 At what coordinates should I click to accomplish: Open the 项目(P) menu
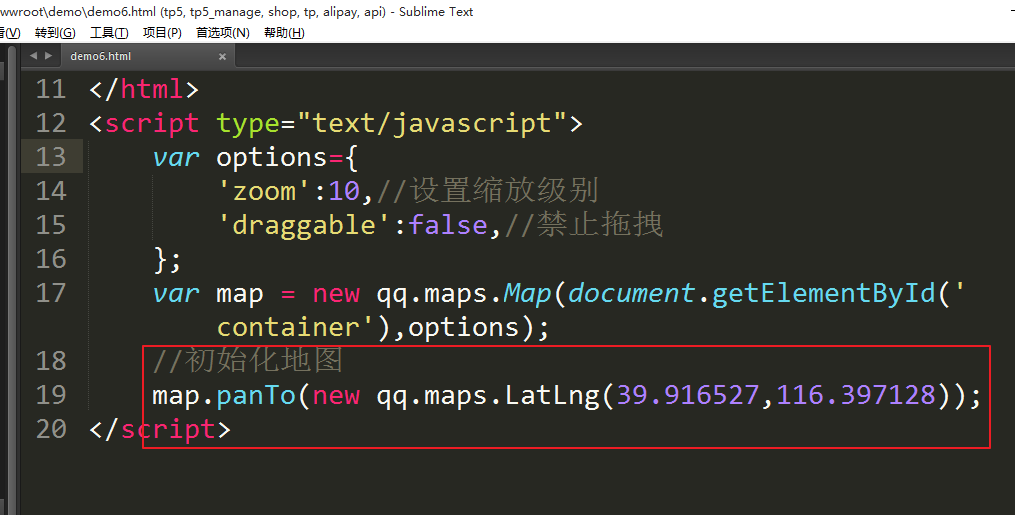pyautogui.click(x=162, y=32)
